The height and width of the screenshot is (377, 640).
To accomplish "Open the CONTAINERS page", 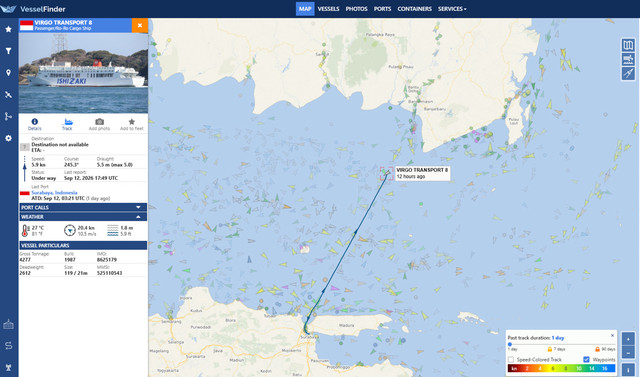I will [415, 9].
